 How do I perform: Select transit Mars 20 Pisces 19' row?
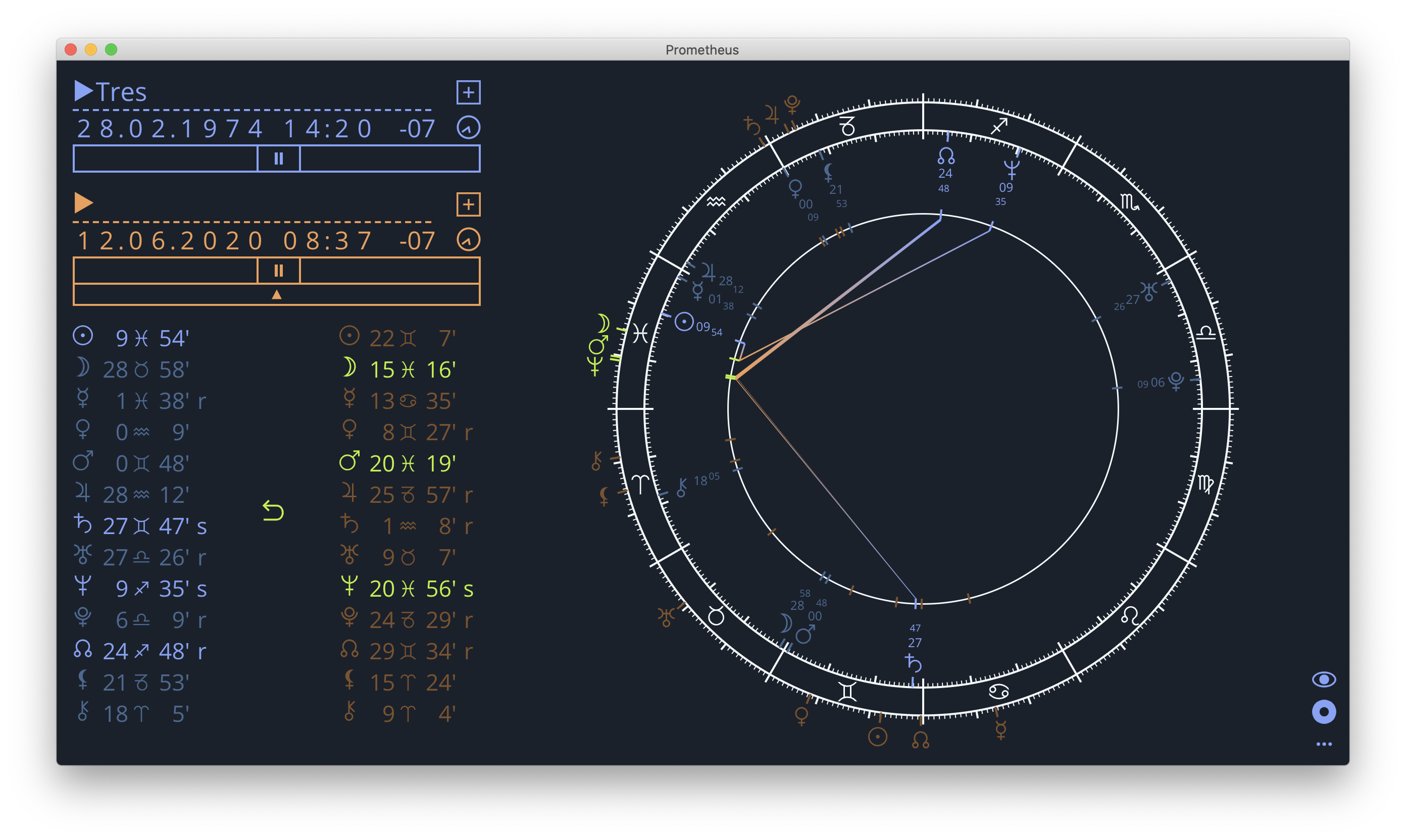click(x=397, y=463)
